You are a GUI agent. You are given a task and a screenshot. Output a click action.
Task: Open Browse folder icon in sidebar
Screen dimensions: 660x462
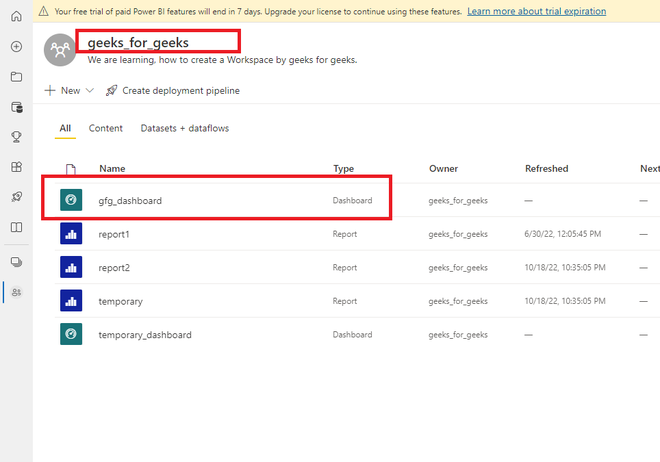[x=16, y=77]
